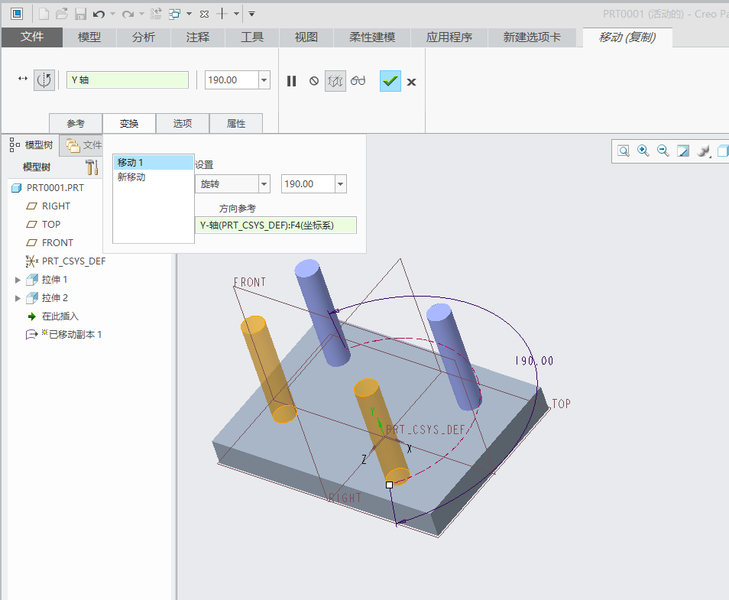Open the panel 190.00 angle dropdown
The height and width of the screenshot is (600, 729).
[340, 184]
